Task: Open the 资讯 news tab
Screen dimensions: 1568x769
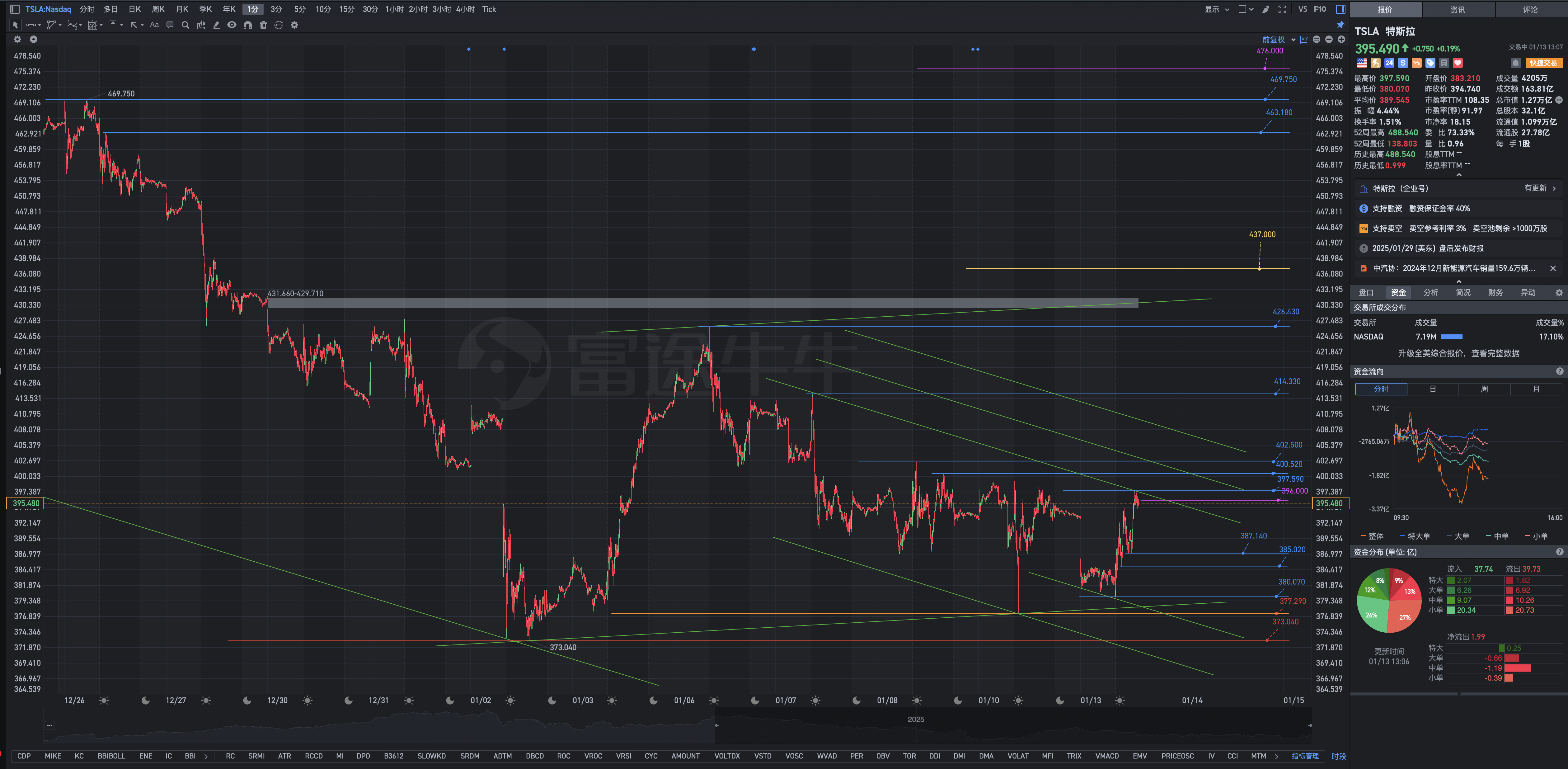Action: pos(1458,9)
